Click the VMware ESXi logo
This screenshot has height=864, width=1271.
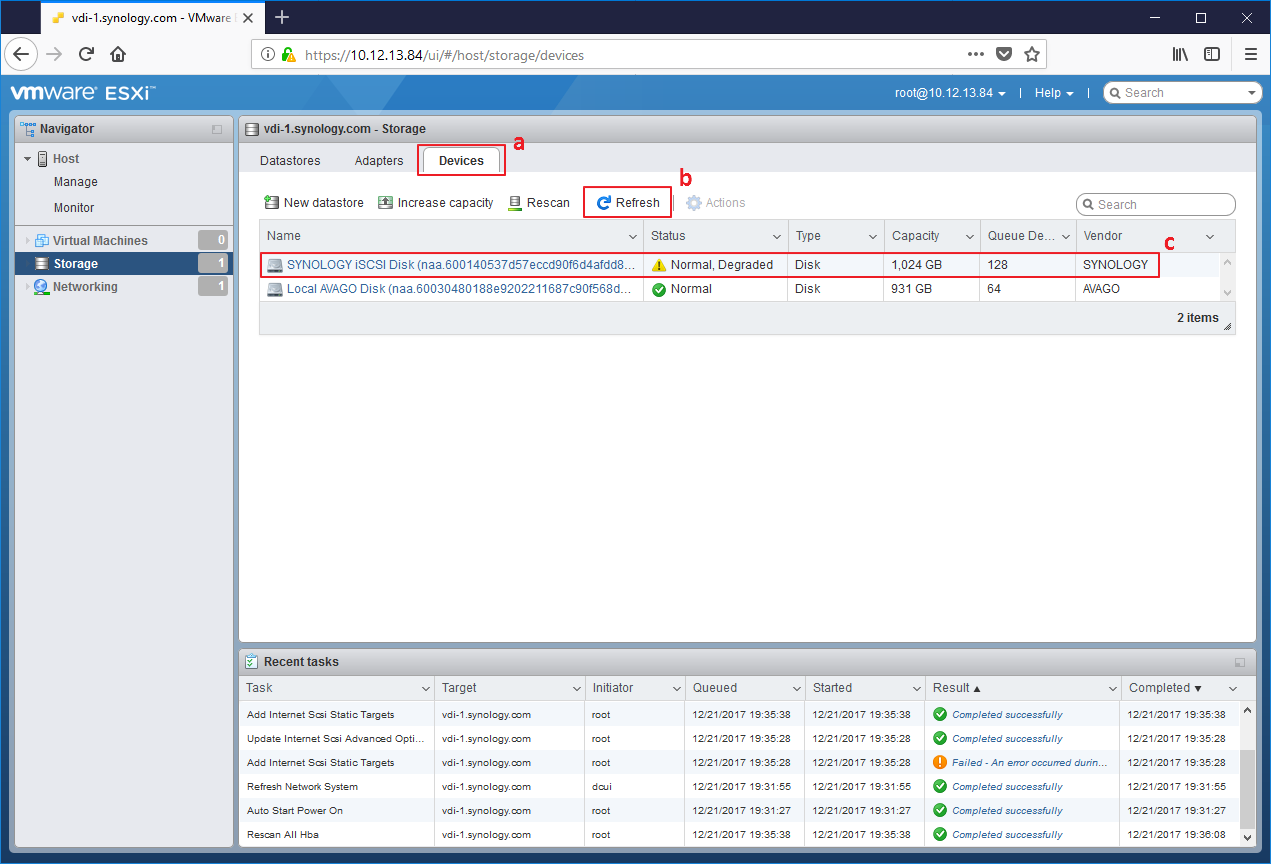click(82, 92)
